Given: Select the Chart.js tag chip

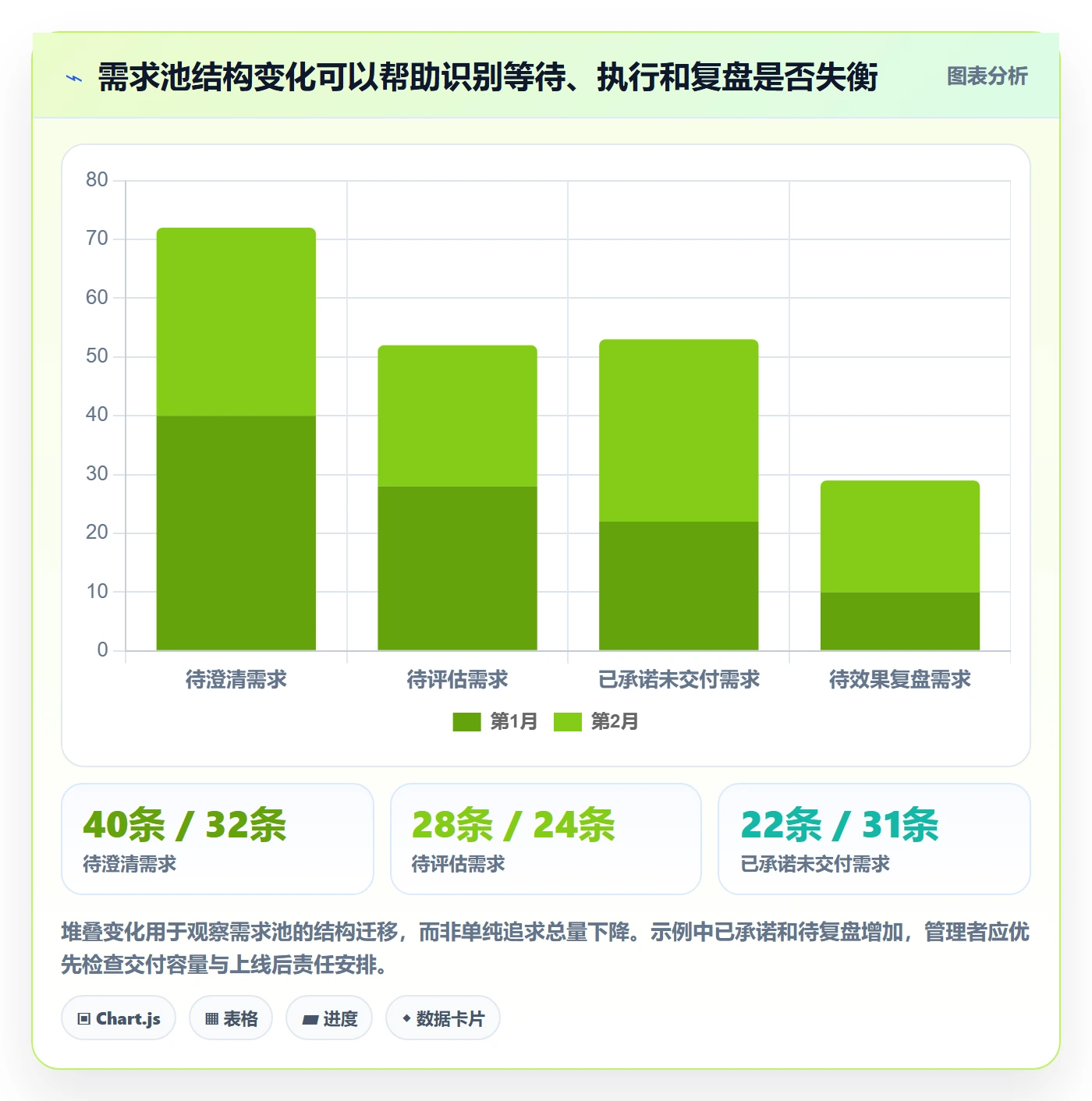Looking at the screenshot, I should [119, 1018].
